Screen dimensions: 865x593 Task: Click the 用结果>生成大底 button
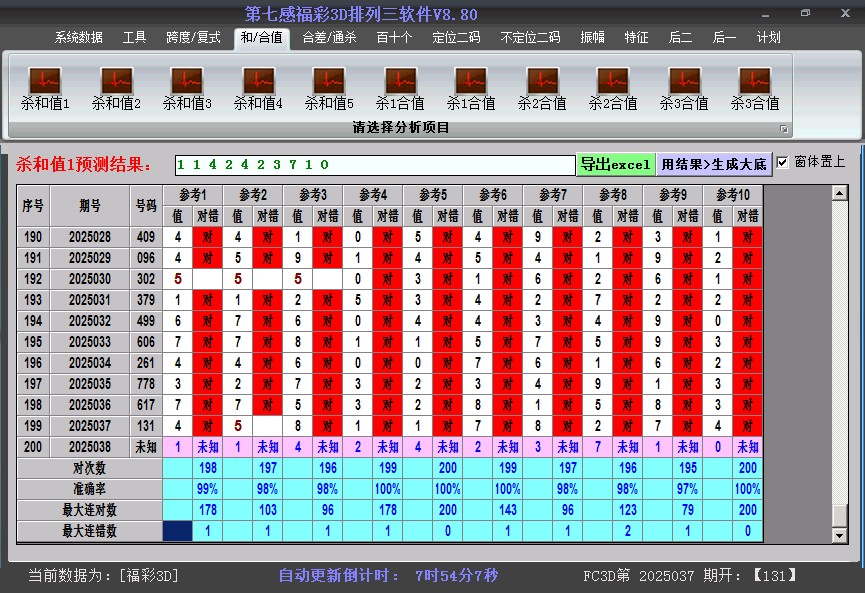click(x=714, y=164)
